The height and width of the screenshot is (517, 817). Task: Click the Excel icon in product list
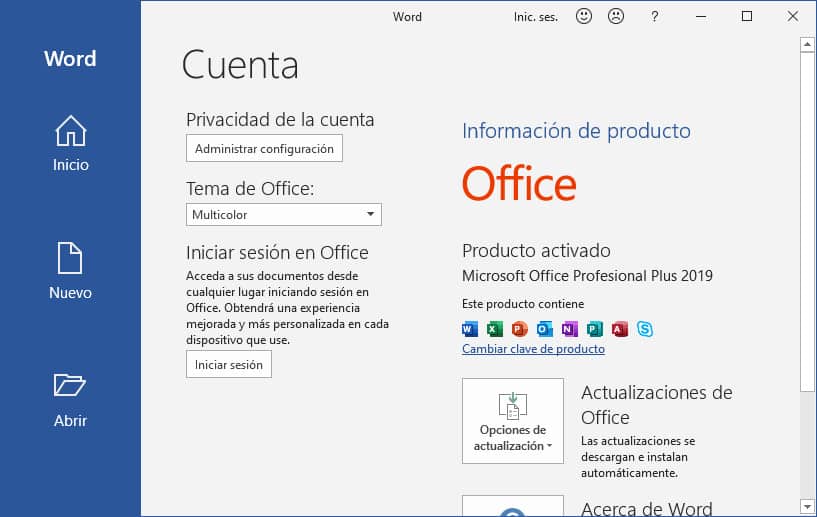(x=495, y=328)
